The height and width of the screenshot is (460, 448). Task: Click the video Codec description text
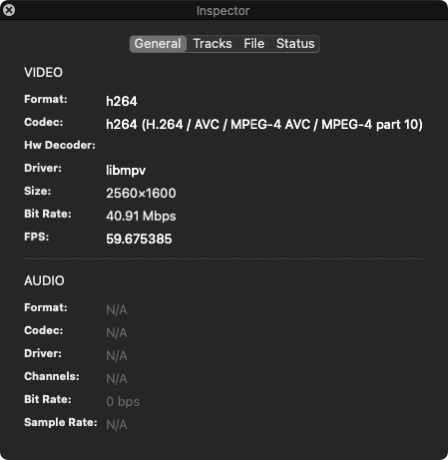264,124
